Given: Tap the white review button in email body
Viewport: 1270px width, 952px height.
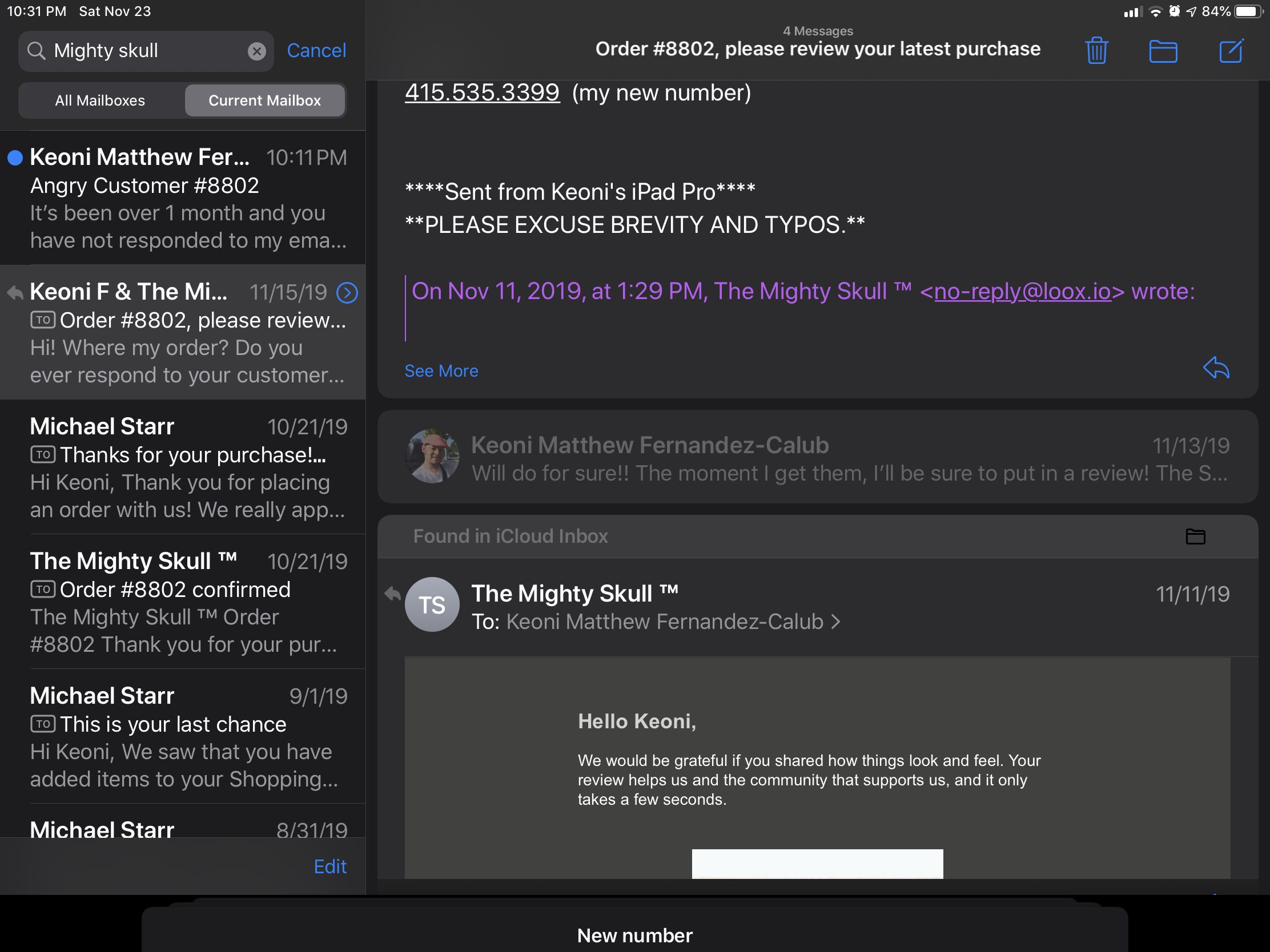Looking at the screenshot, I should coord(817,864).
